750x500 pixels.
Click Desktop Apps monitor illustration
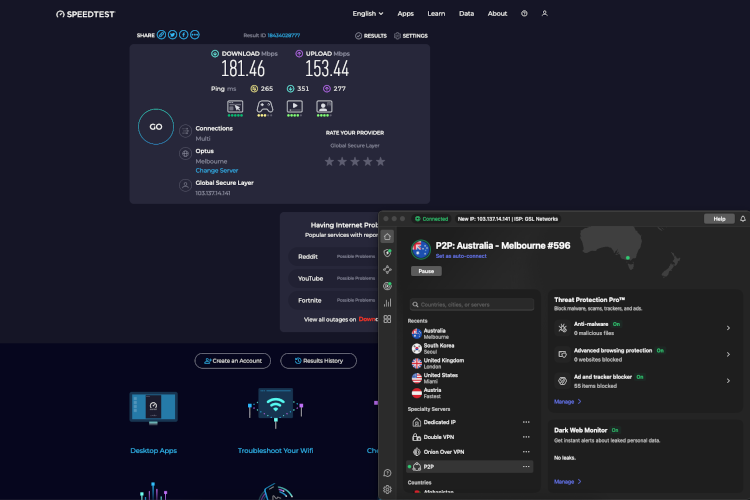coord(154,408)
